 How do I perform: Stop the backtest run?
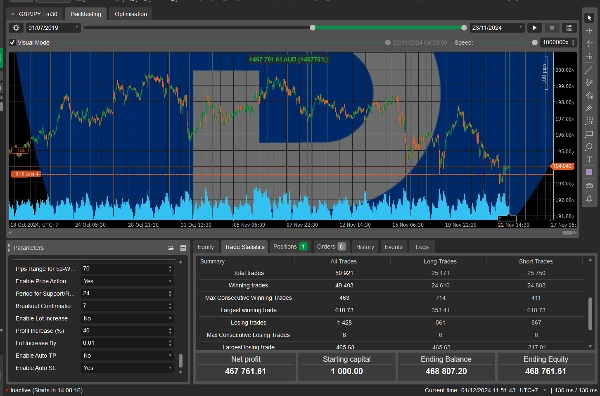coord(552,28)
